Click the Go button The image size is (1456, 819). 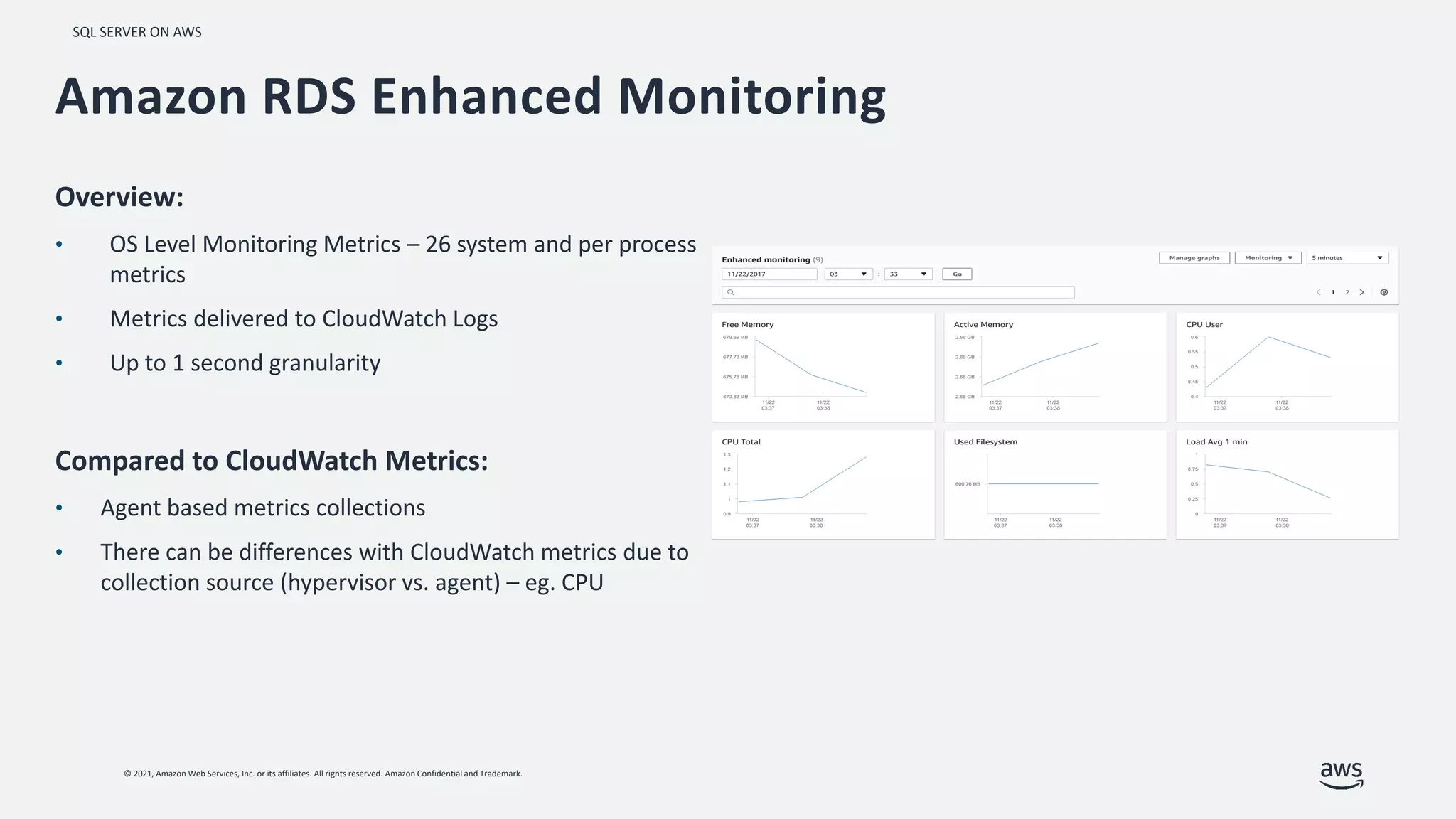point(957,274)
